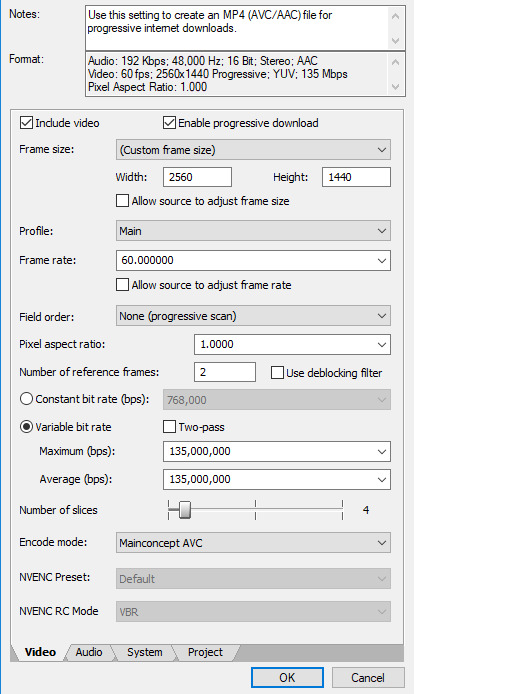Open the Maximum (bps) dropdown
The image size is (520, 694).
[x=381, y=452]
